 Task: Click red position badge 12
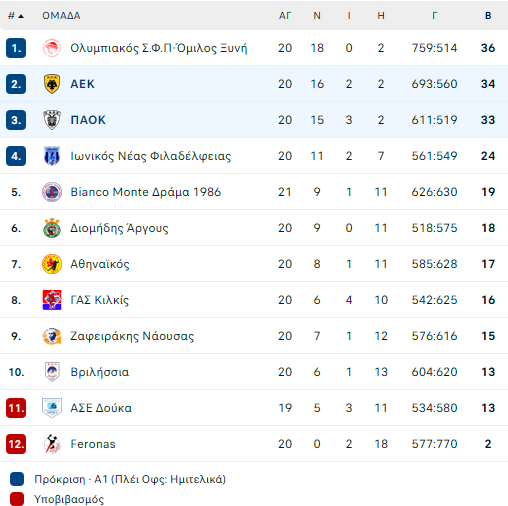16,444
